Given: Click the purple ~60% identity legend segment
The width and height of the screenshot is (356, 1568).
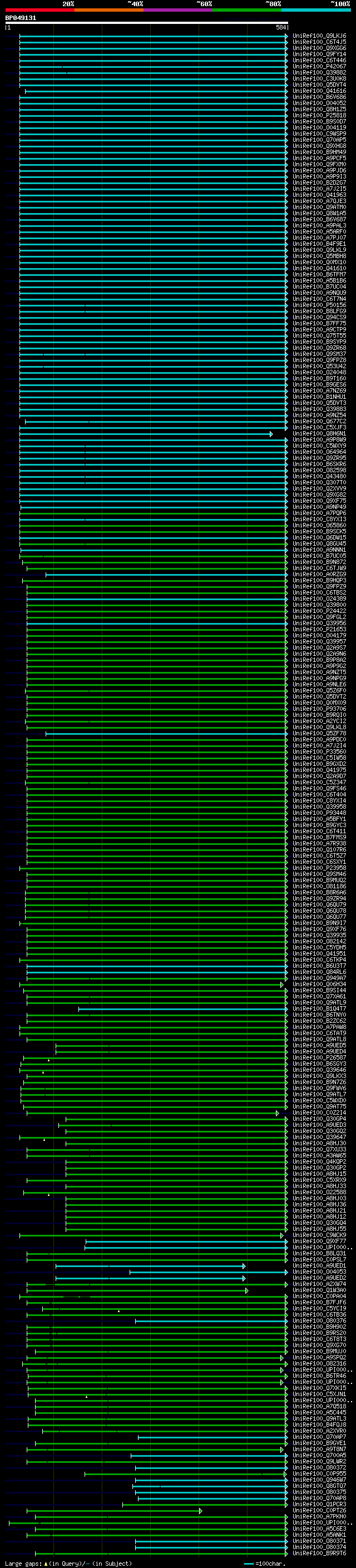Looking at the screenshot, I should (x=179, y=10).
